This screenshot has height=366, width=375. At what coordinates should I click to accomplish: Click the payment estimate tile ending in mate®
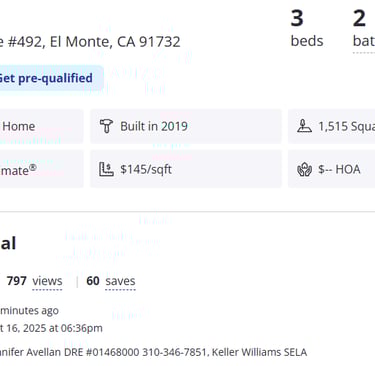41,169
